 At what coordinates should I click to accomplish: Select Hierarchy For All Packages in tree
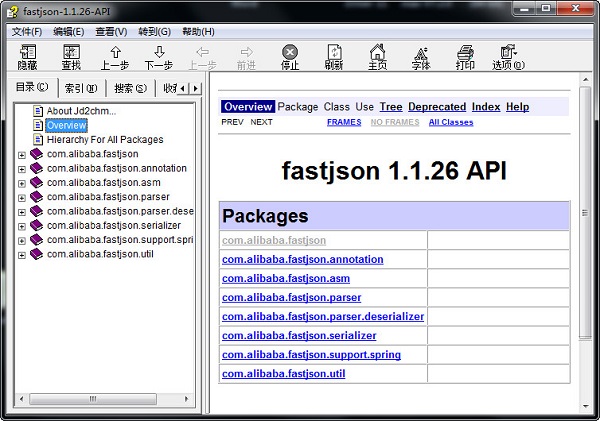[x=104, y=140]
